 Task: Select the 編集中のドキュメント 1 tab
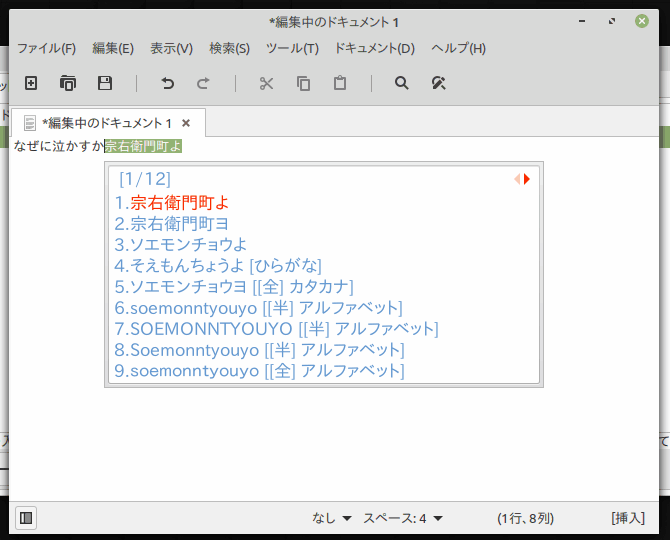[x=108, y=123]
